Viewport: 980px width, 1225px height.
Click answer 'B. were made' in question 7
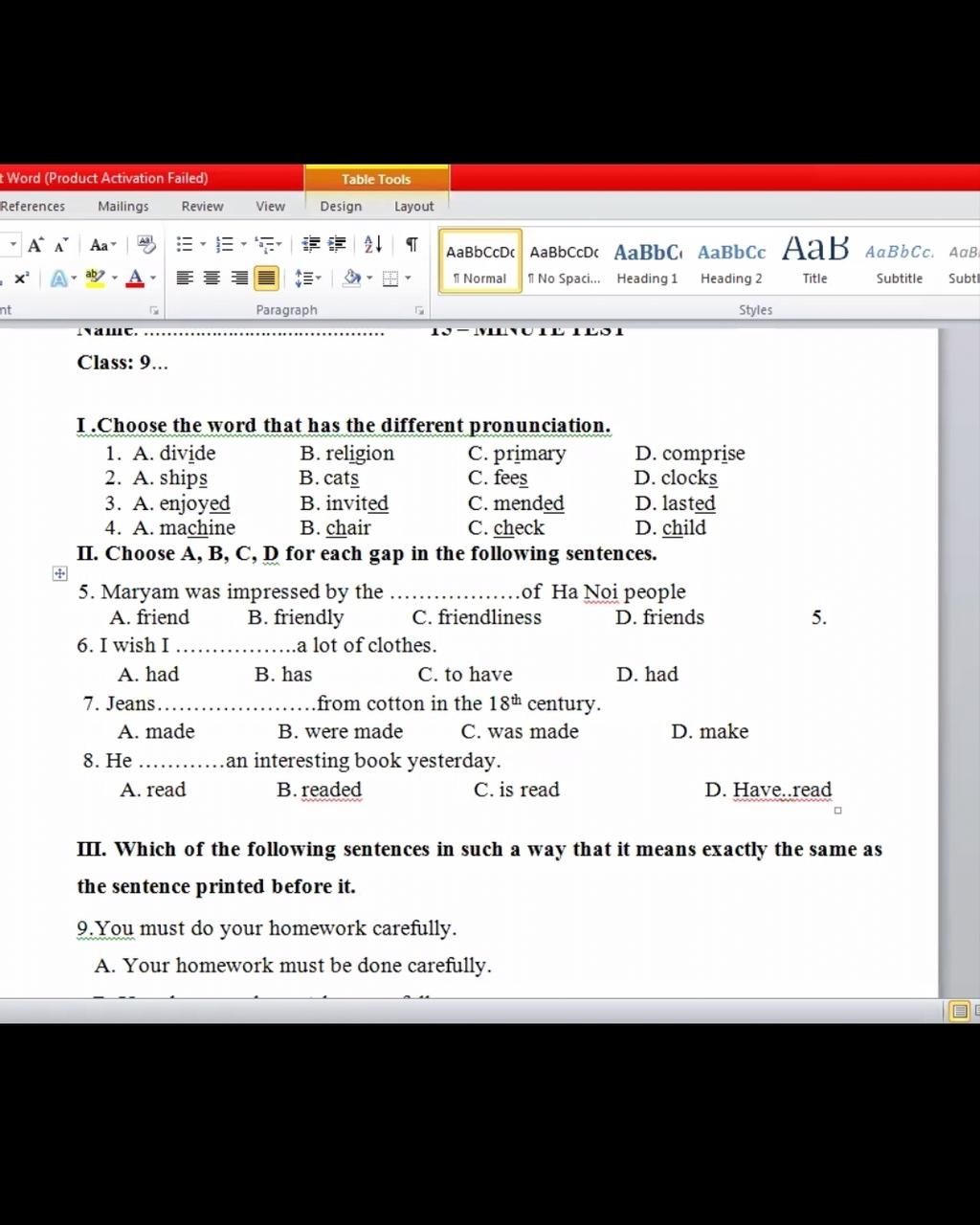pyautogui.click(x=341, y=731)
